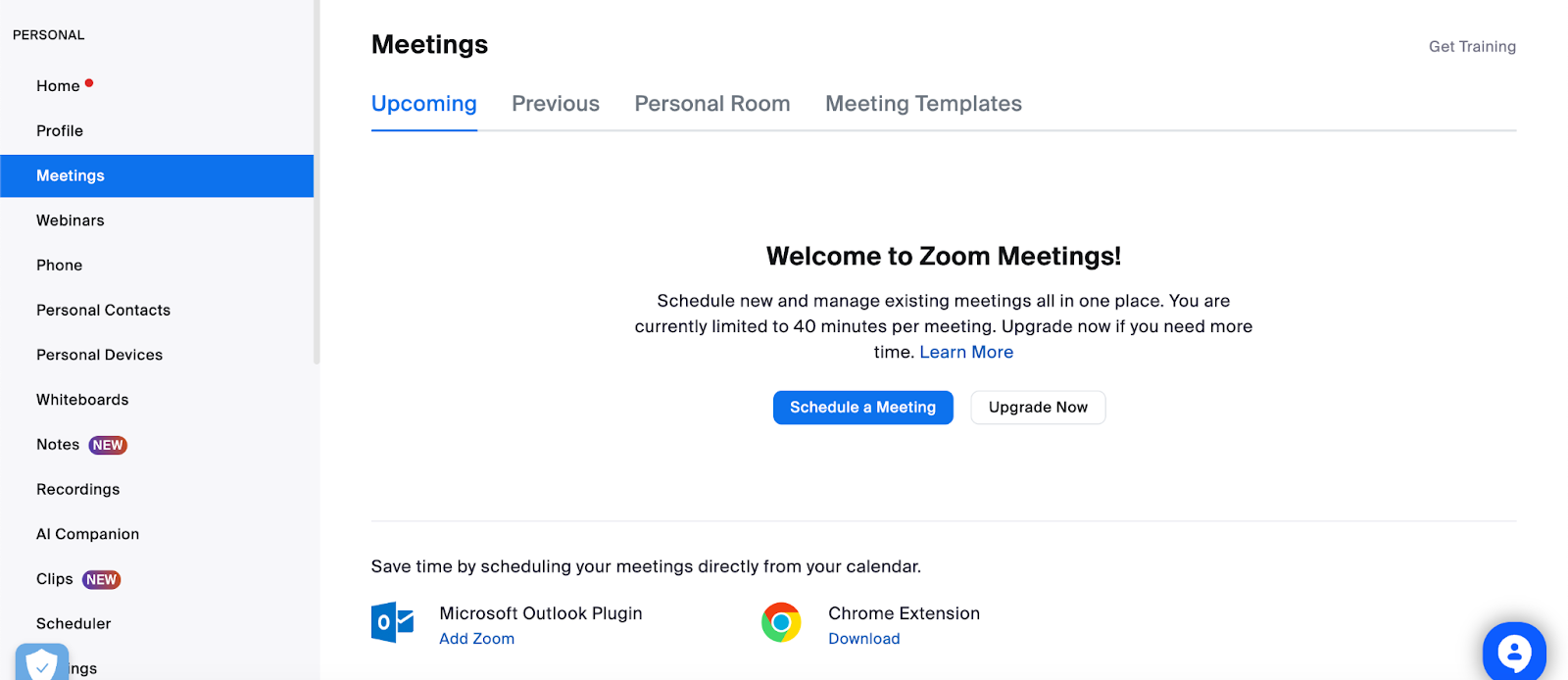Image resolution: width=1568 pixels, height=680 pixels.
Task: Click Download under Chrome Extension
Action: pyautogui.click(x=863, y=639)
